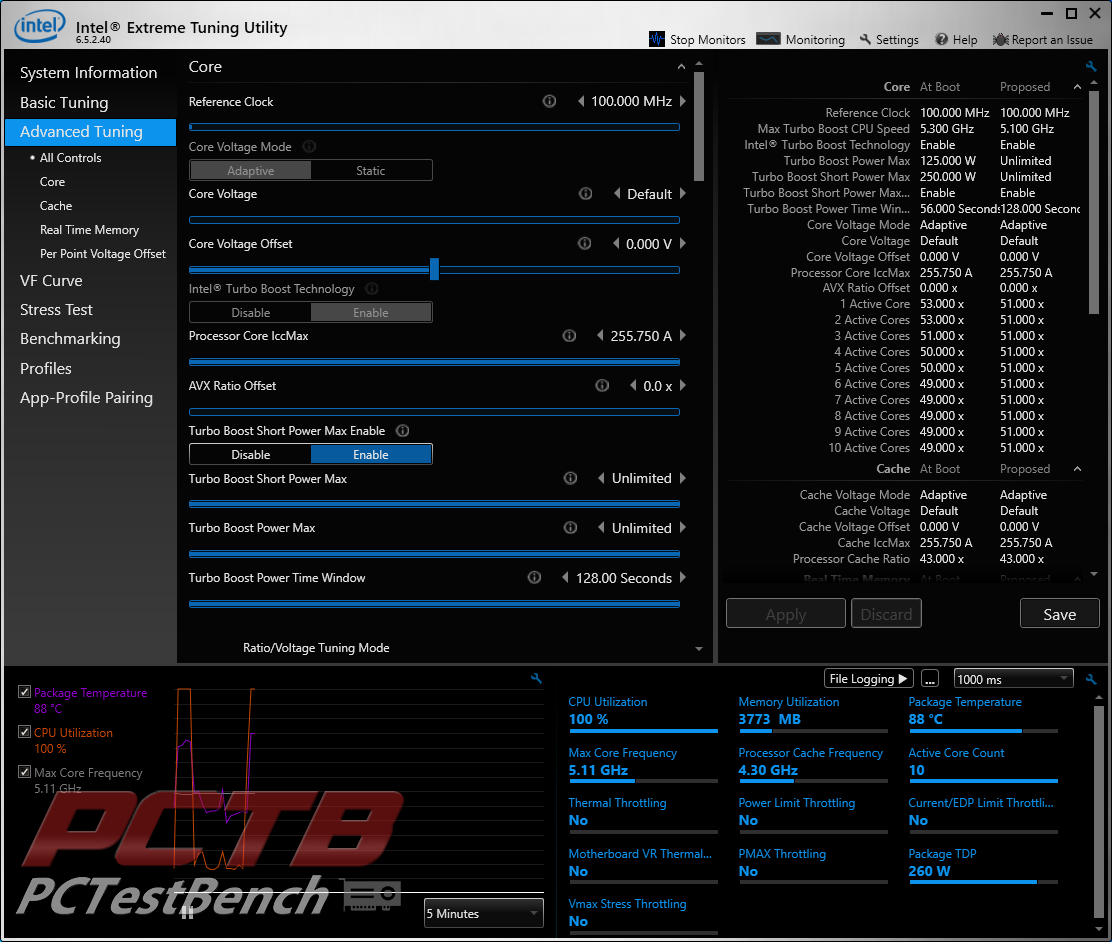Show info icon for Core Voltage

(585, 193)
